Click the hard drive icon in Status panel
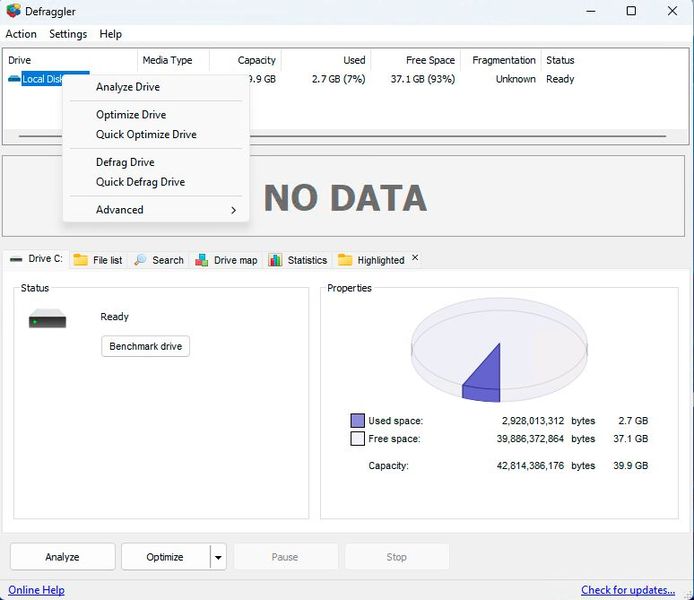 tap(47, 319)
